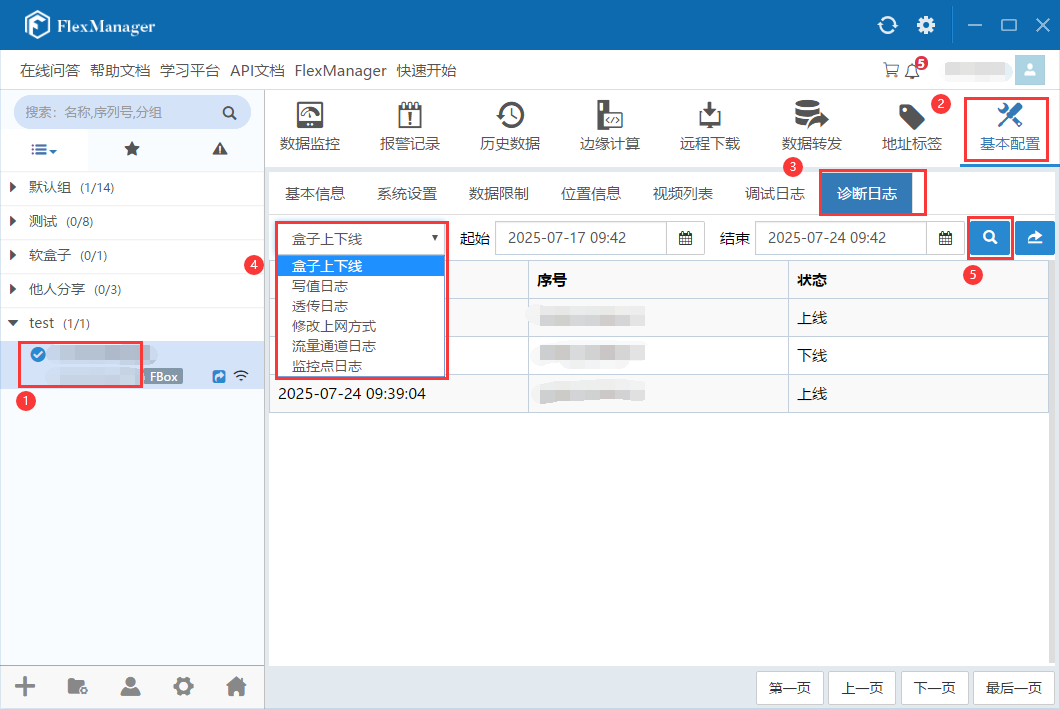Collapse the test group
1060x709 pixels.
14,324
